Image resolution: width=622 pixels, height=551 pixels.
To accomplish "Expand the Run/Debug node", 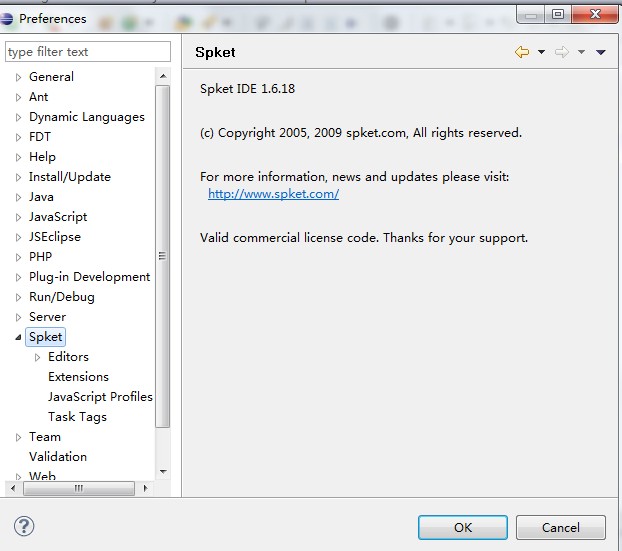I will (18, 297).
